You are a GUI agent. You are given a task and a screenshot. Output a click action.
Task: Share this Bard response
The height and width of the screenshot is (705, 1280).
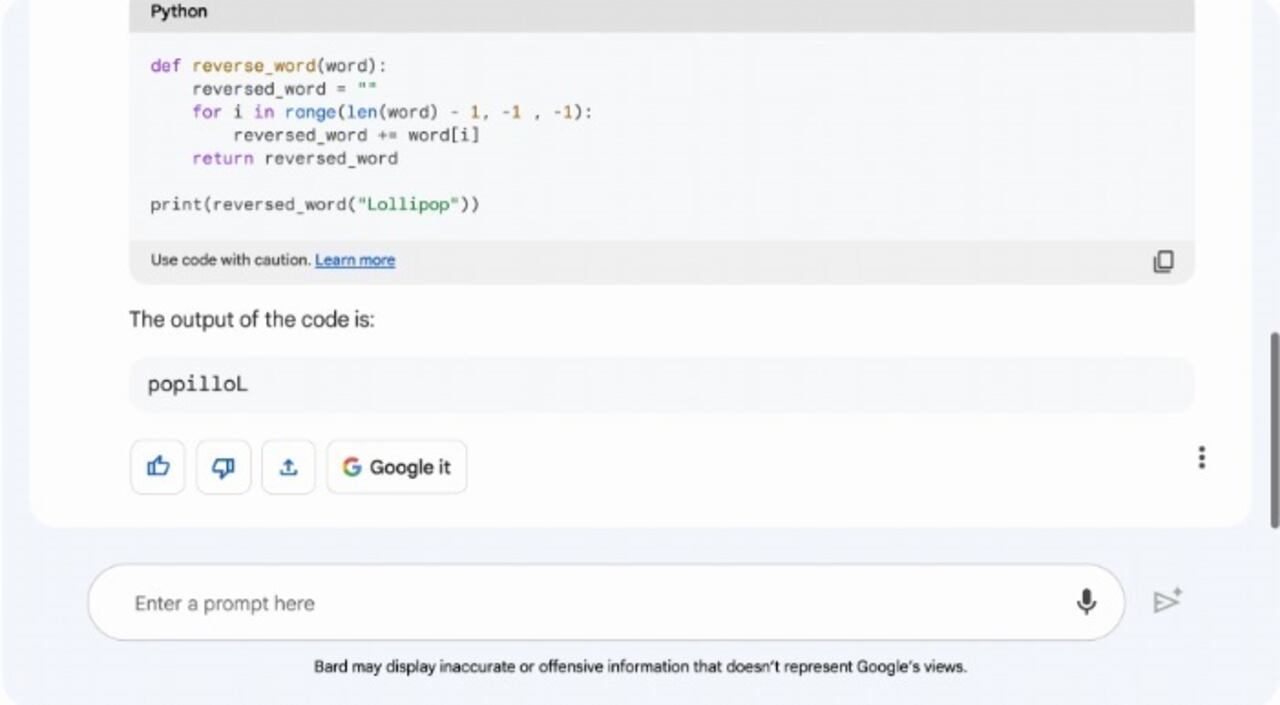[288, 467]
